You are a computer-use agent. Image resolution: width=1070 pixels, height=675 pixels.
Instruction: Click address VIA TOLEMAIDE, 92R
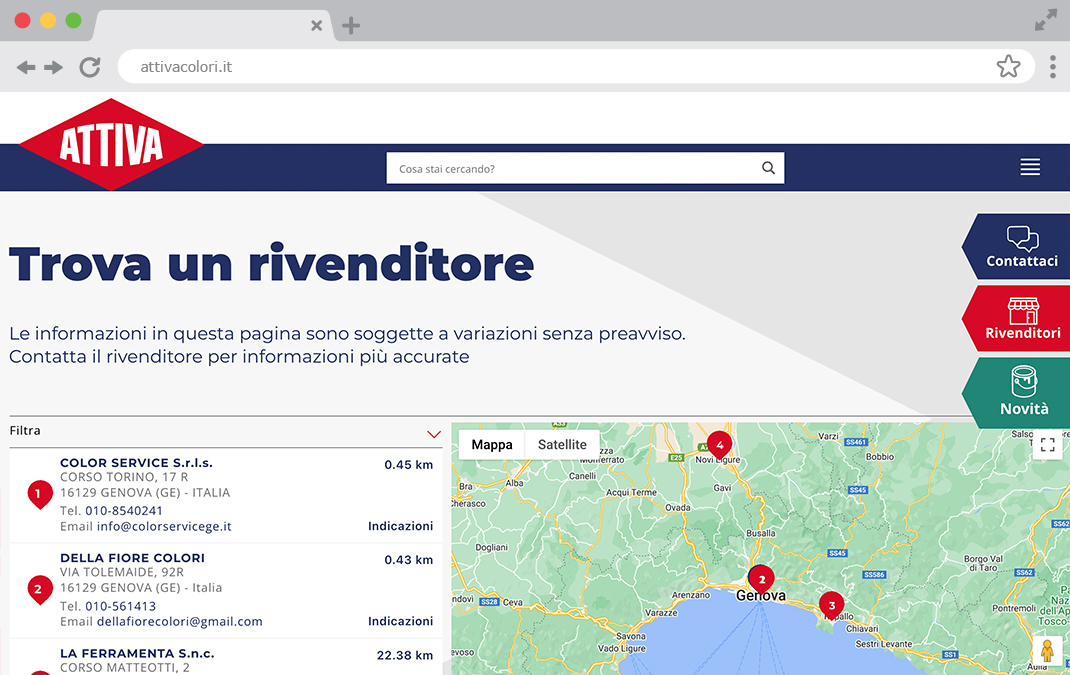(x=122, y=572)
